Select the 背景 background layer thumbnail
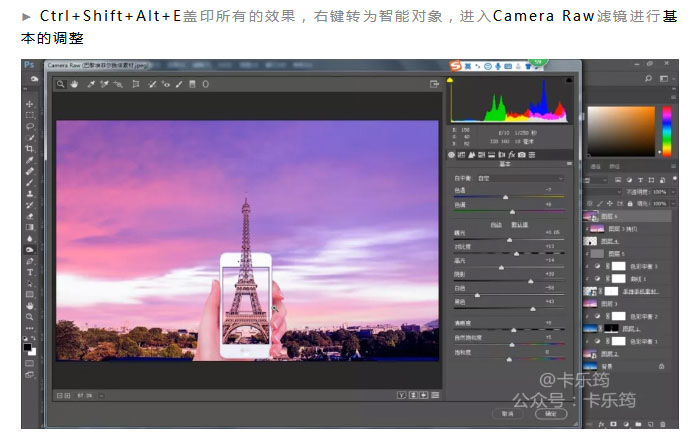This screenshot has height=437, width=700. coord(590,366)
